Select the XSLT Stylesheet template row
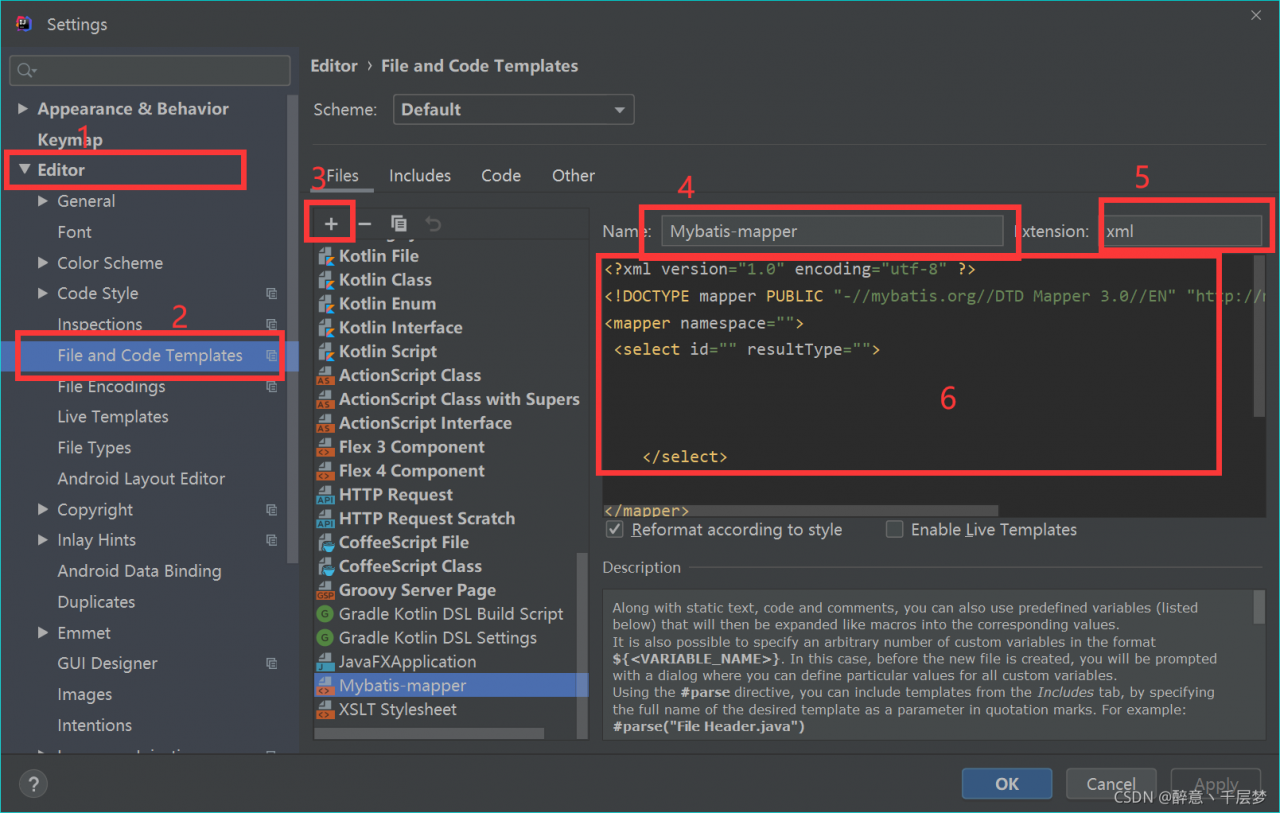 [451, 710]
